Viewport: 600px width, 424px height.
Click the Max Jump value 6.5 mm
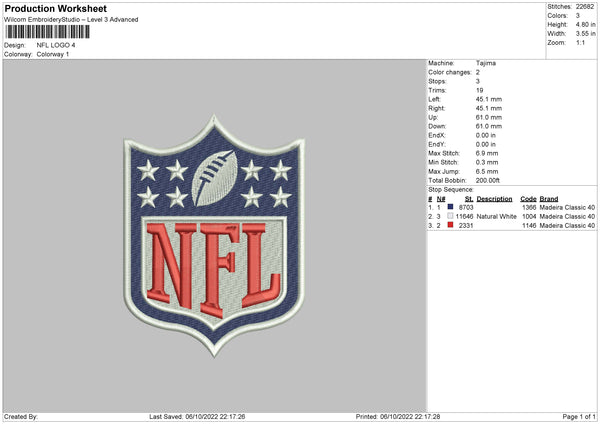coord(487,171)
